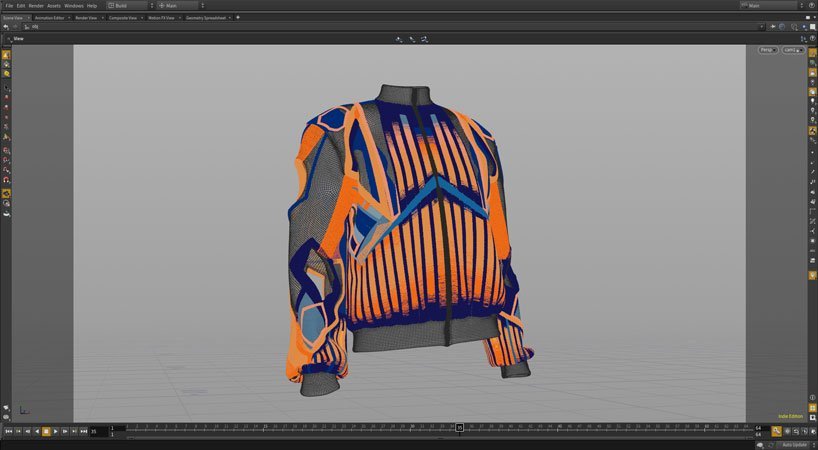
Task: Jump to the first frame
Action: coord(8,431)
